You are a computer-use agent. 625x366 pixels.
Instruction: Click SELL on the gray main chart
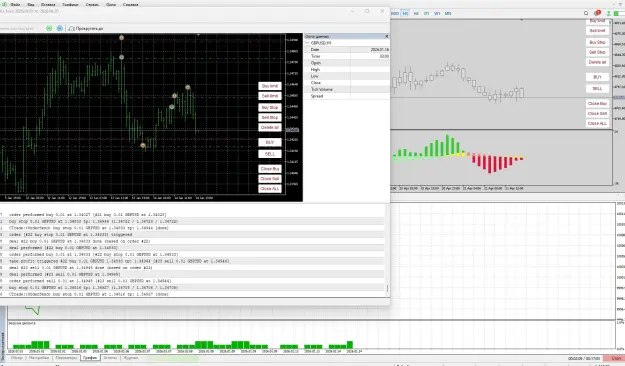tap(597, 89)
